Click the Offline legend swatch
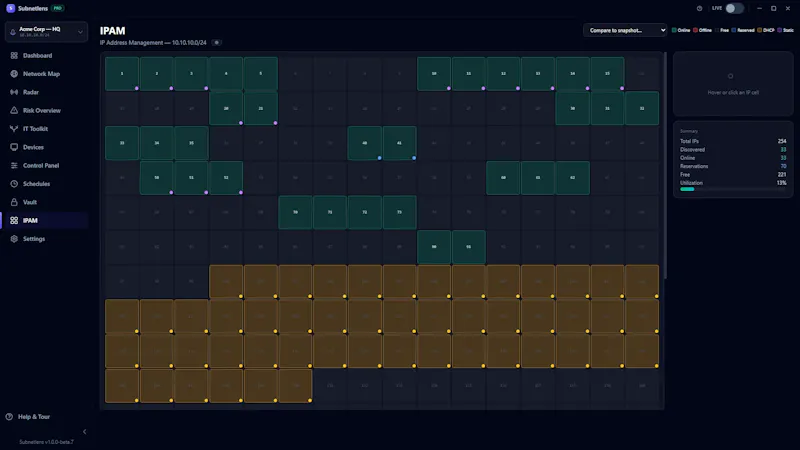Viewport: 800px width, 450px height. (x=695, y=30)
